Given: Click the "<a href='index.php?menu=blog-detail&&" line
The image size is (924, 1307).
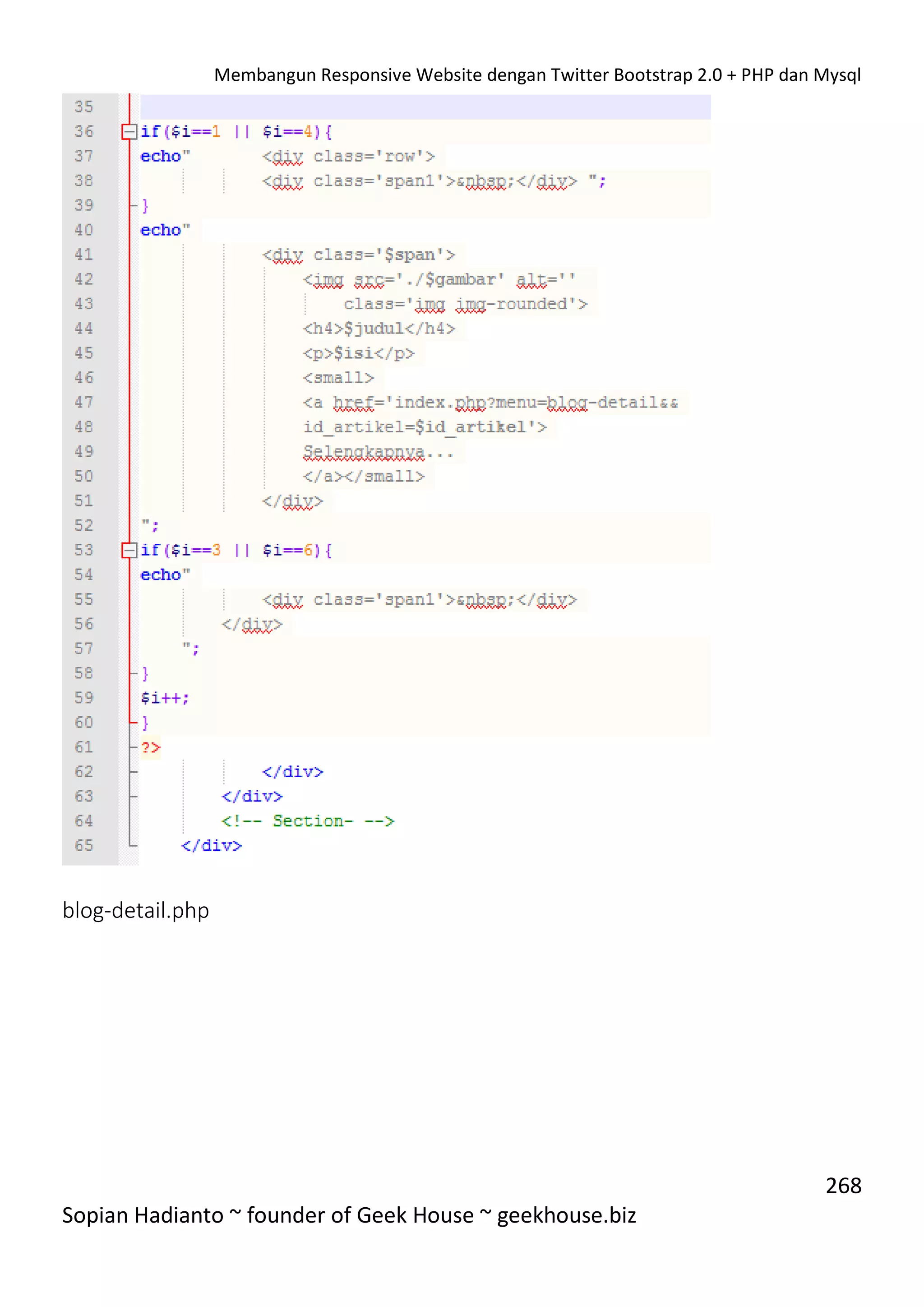Looking at the screenshot, I should click(490, 403).
